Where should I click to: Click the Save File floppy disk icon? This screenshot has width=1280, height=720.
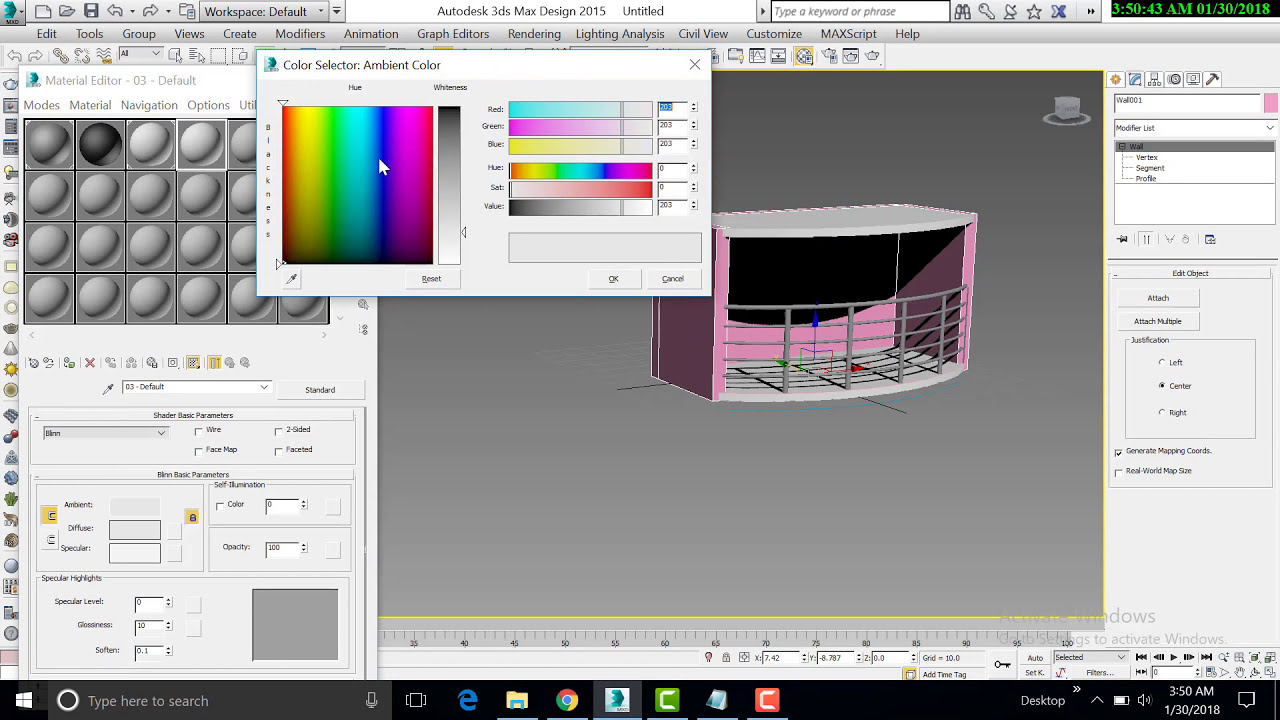(x=91, y=11)
